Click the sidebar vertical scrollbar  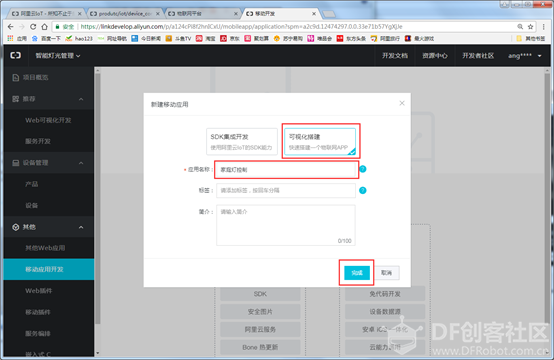pos(98,198)
